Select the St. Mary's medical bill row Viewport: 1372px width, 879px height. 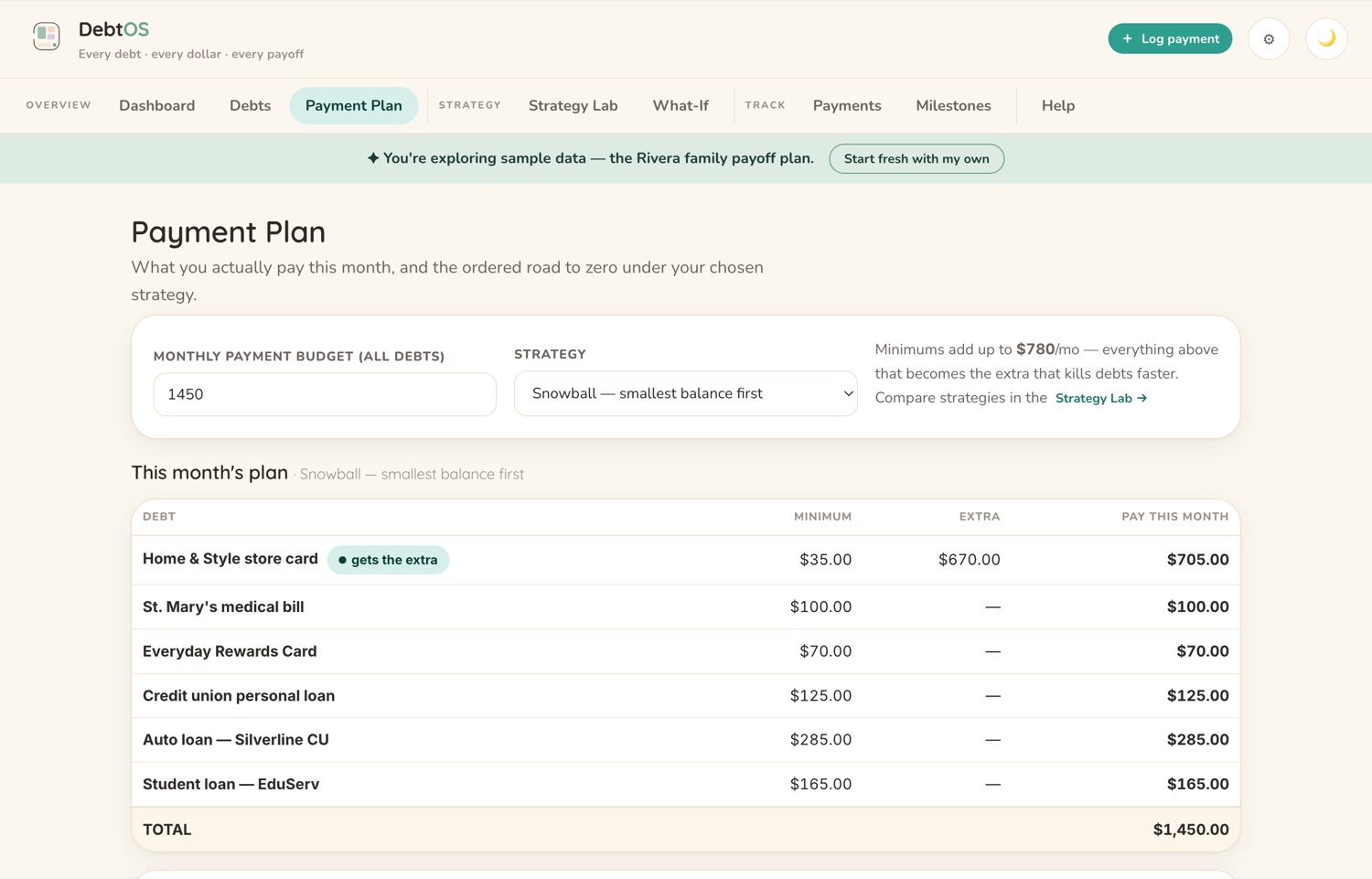(686, 607)
